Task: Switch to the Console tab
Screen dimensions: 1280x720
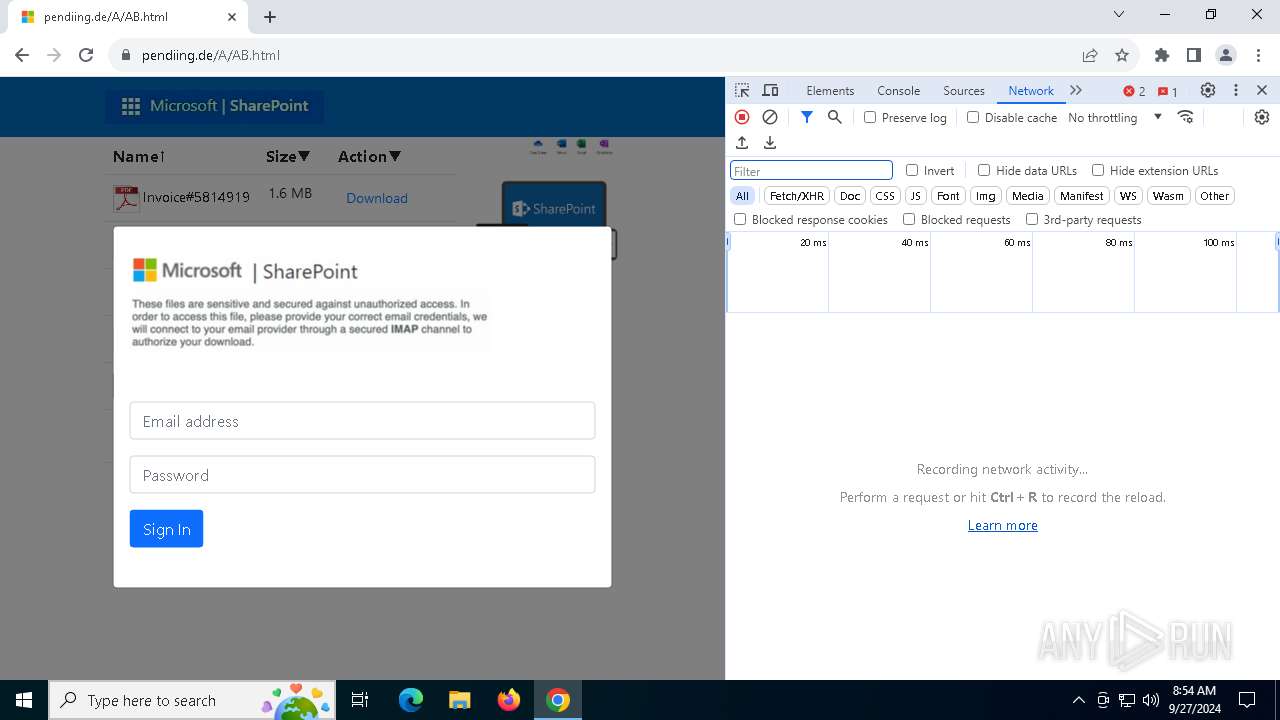Action: pyautogui.click(x=898, y=90)
